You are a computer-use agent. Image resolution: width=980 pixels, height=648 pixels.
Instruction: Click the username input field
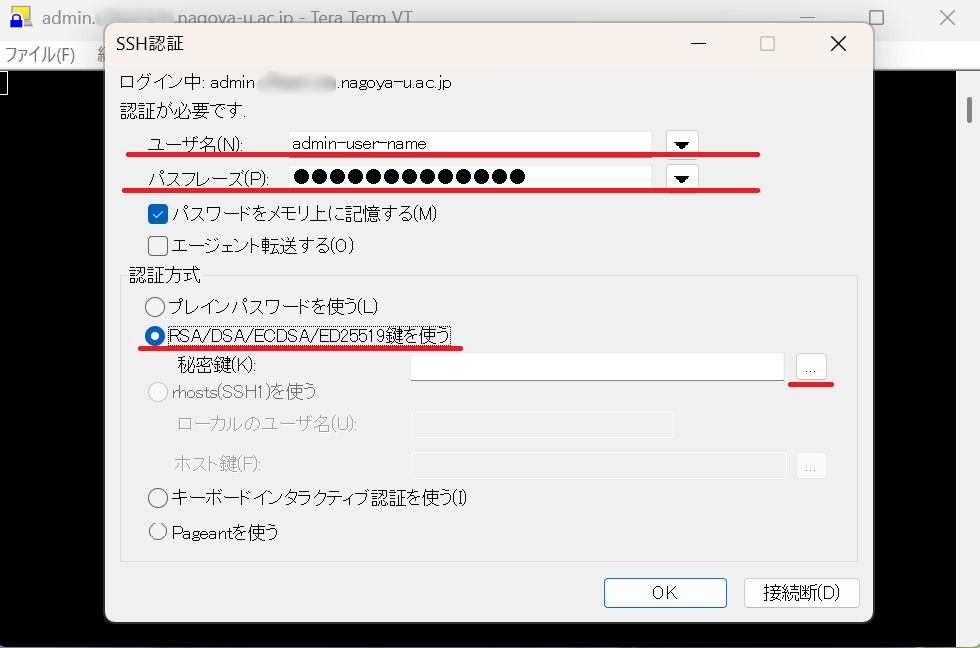coord(470,144)
